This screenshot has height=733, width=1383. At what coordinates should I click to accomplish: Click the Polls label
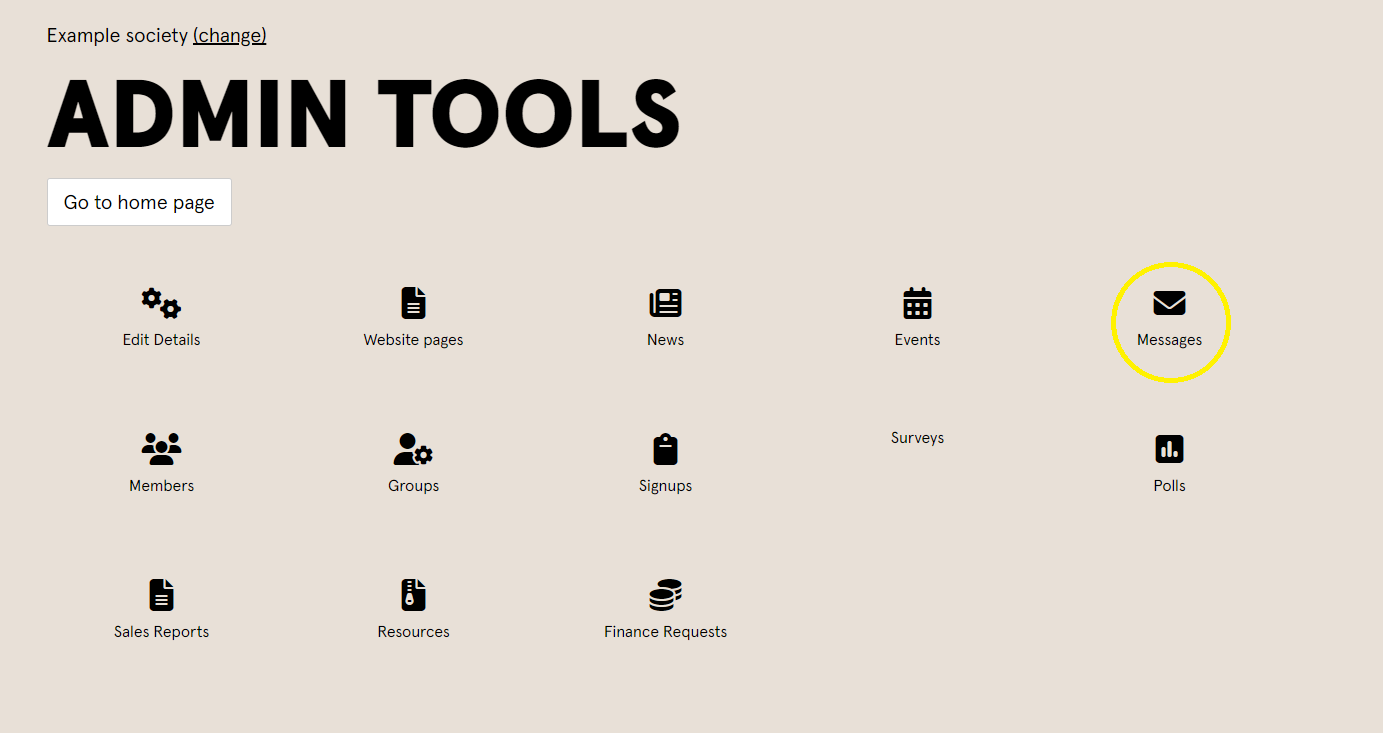click(x=1169, y=486)
